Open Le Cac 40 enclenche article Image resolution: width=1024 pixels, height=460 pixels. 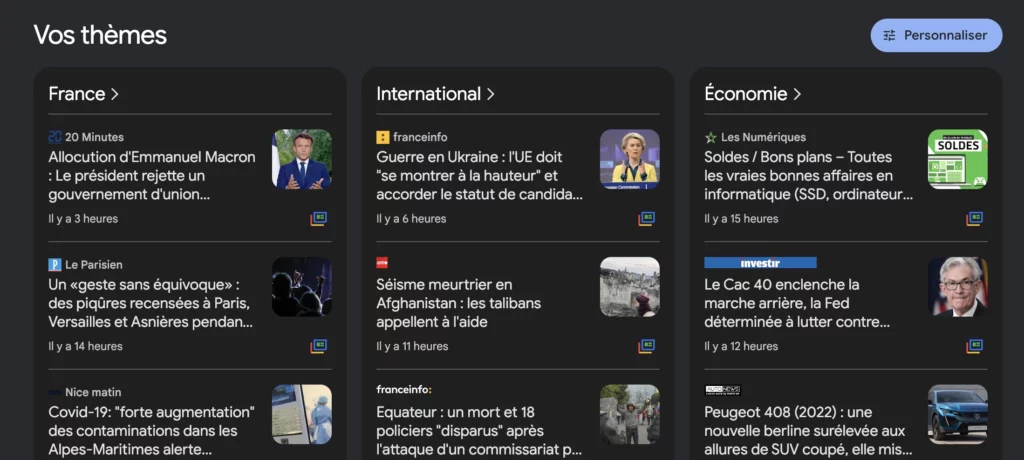[x=797, y=303]
